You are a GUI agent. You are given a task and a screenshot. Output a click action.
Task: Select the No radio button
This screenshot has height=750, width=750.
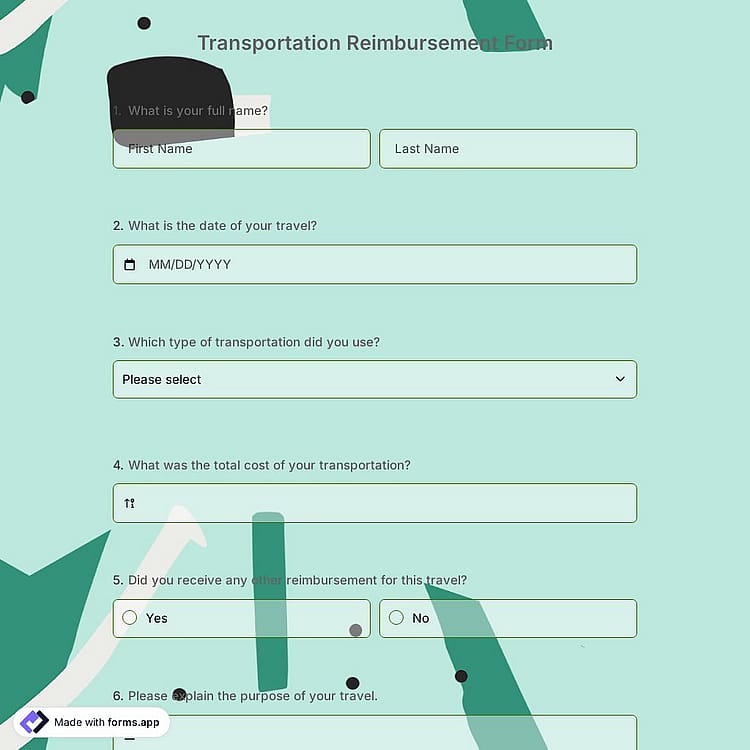[396, 618]
